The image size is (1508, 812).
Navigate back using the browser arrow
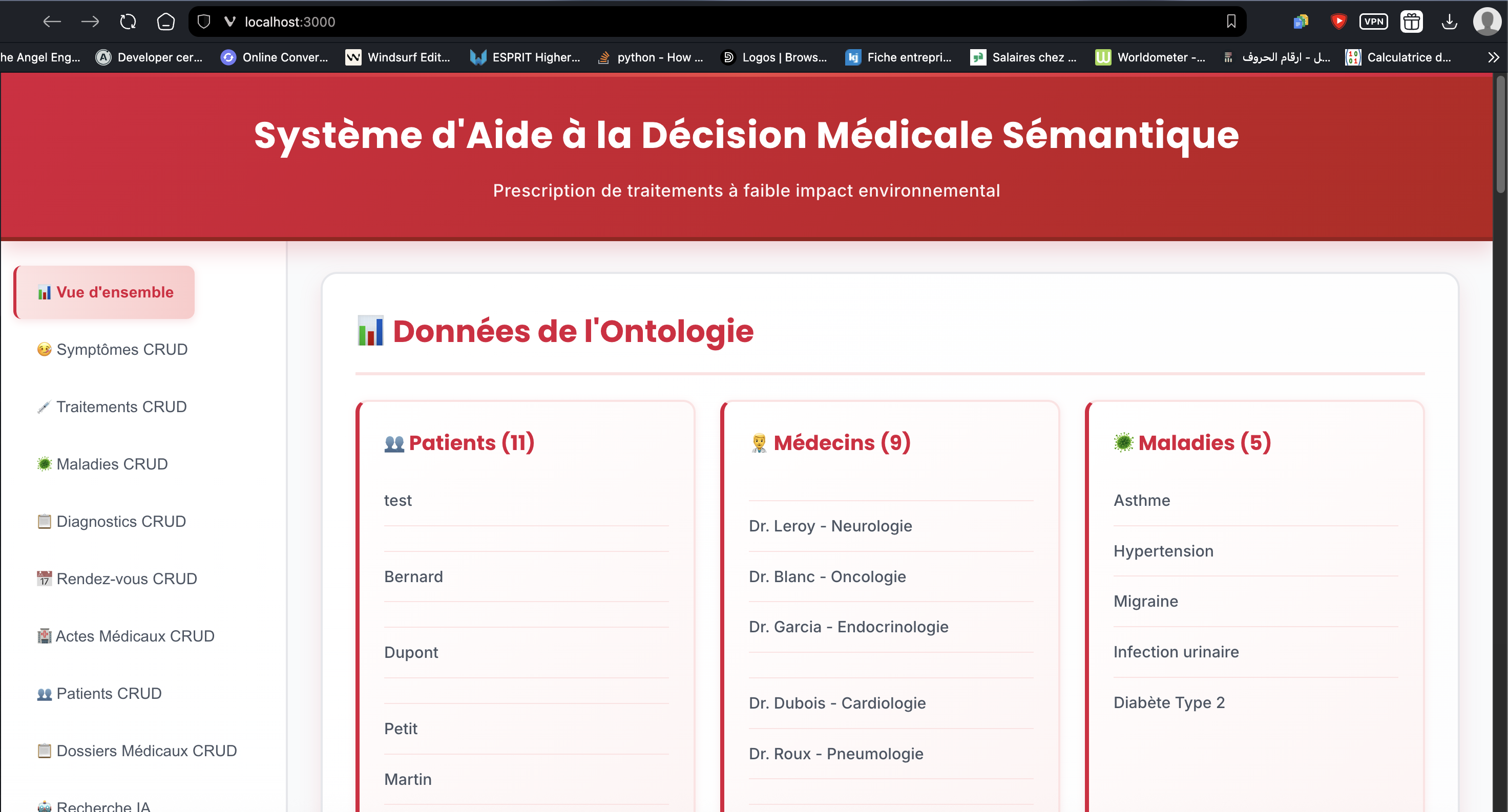(52, 21)
